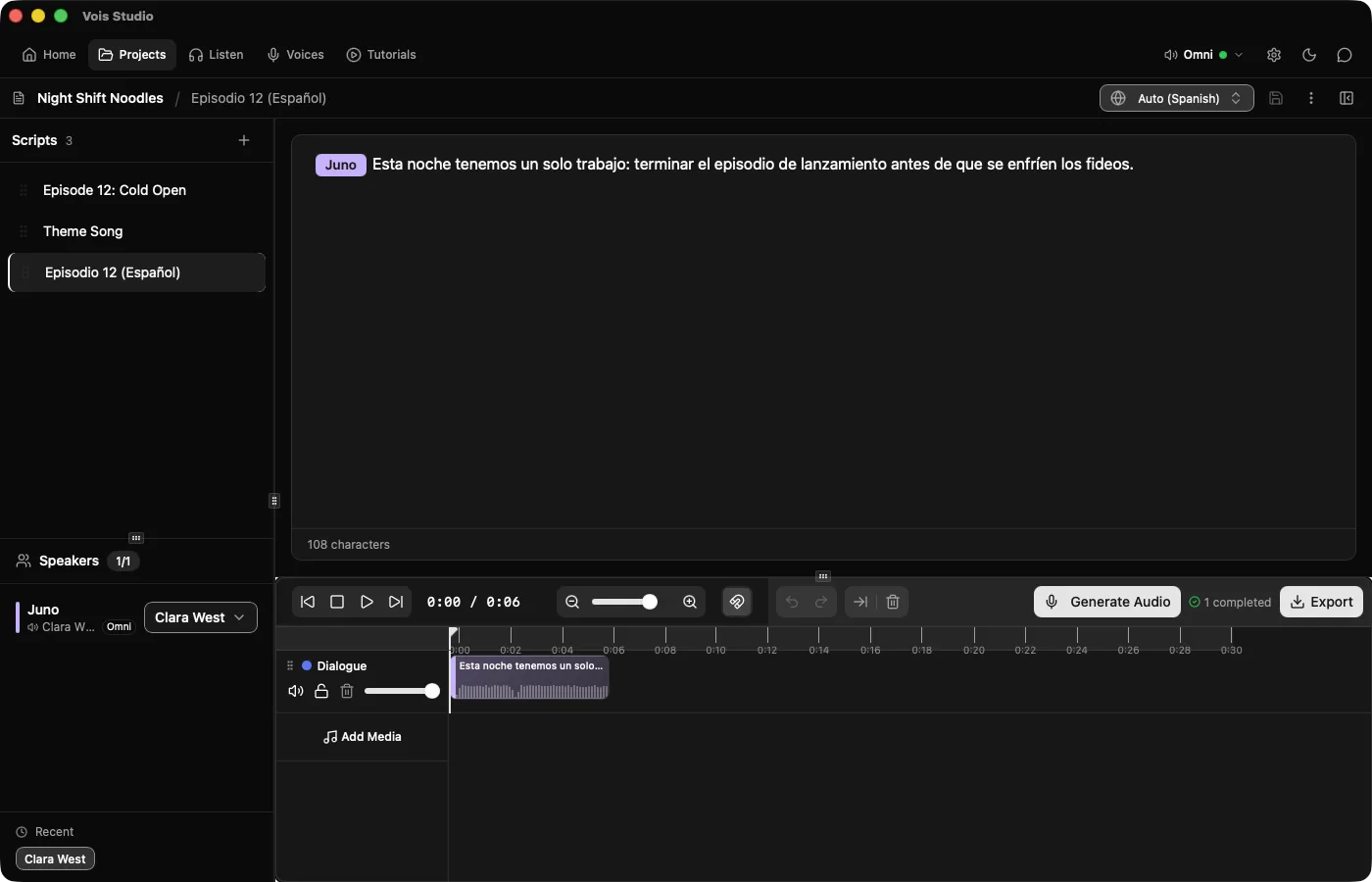Delete selected clip with toolbar trash icon
Image resolution: width=1372 pixels, height=882 pixels.
[x=893, y=602]
